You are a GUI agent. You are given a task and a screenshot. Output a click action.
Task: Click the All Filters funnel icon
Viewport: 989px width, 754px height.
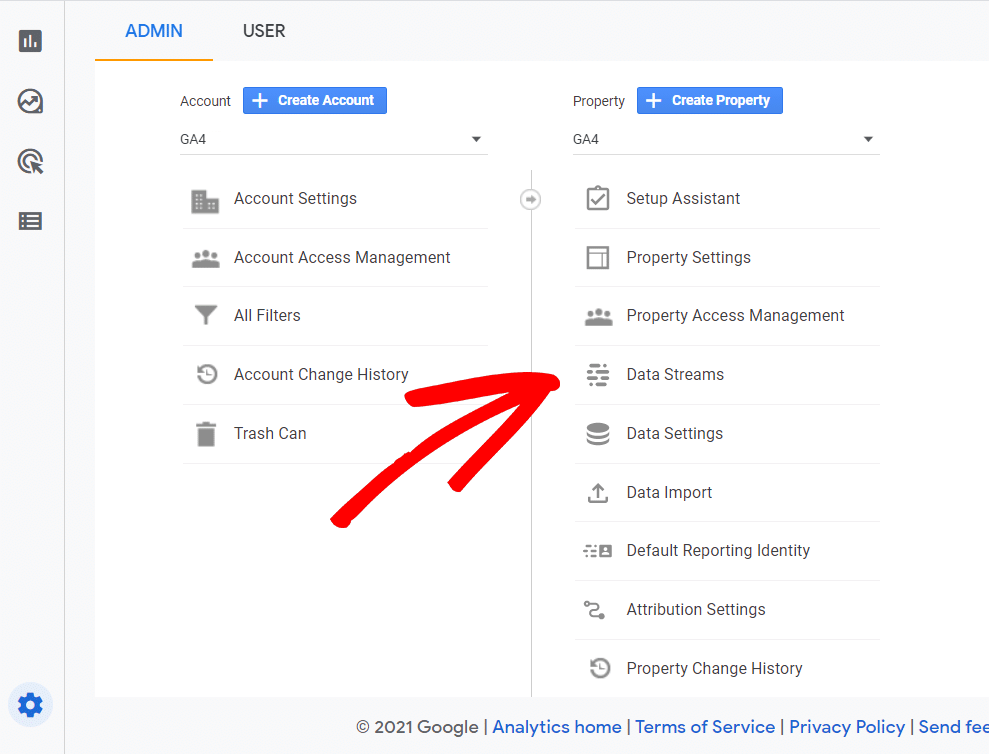[x=205, y=316]
